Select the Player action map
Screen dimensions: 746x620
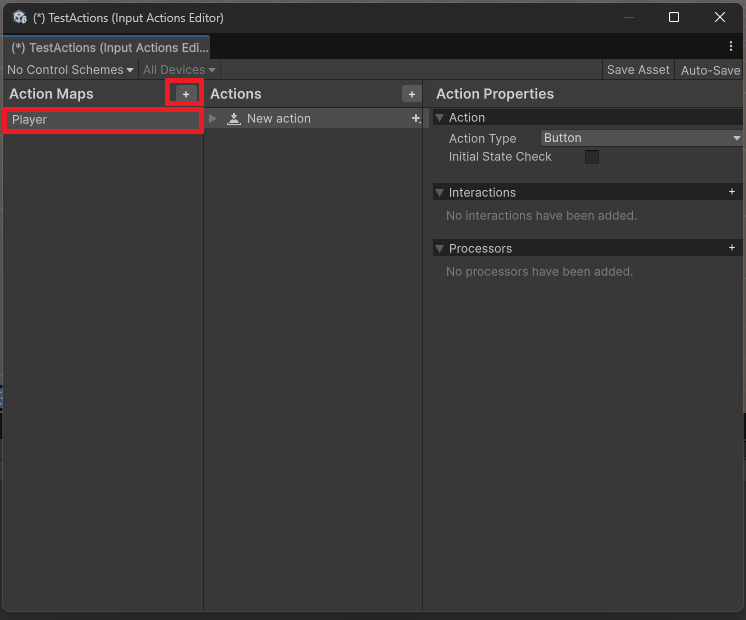point(102,120)
